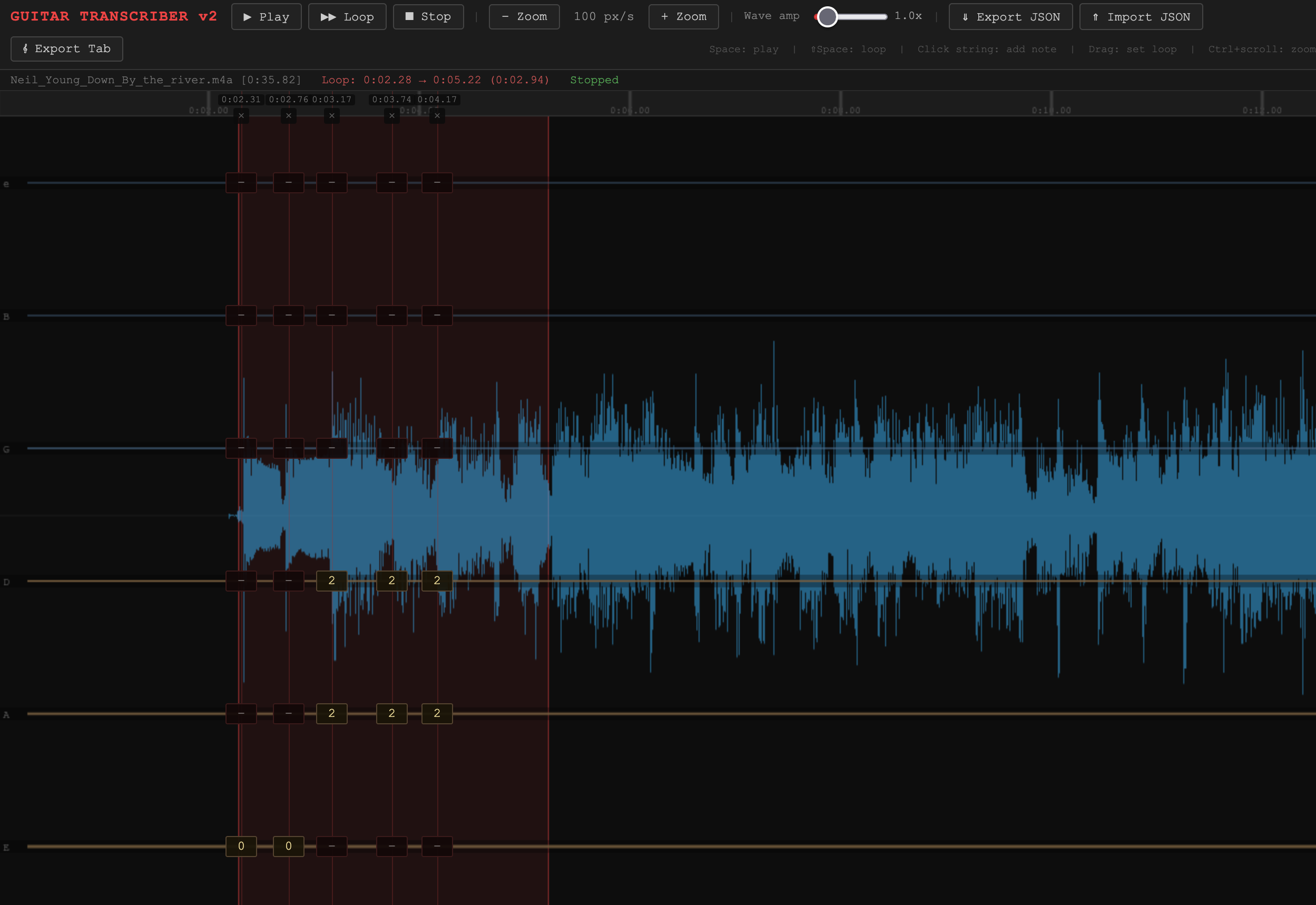1316x905 pixels.
Task: Edit the fret 2 note on D string at 0:04.17
Action: tap(437, 581)
